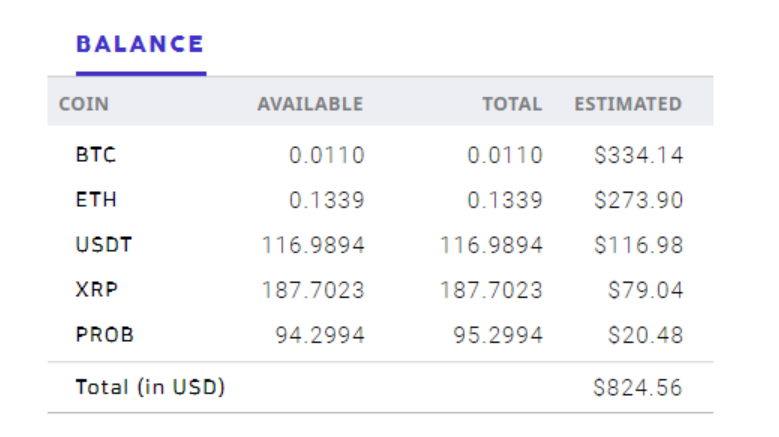The height and width of the screenshot is (437, 779).
Task: Select the BTC coin row
Action: (x=96, y=155)
